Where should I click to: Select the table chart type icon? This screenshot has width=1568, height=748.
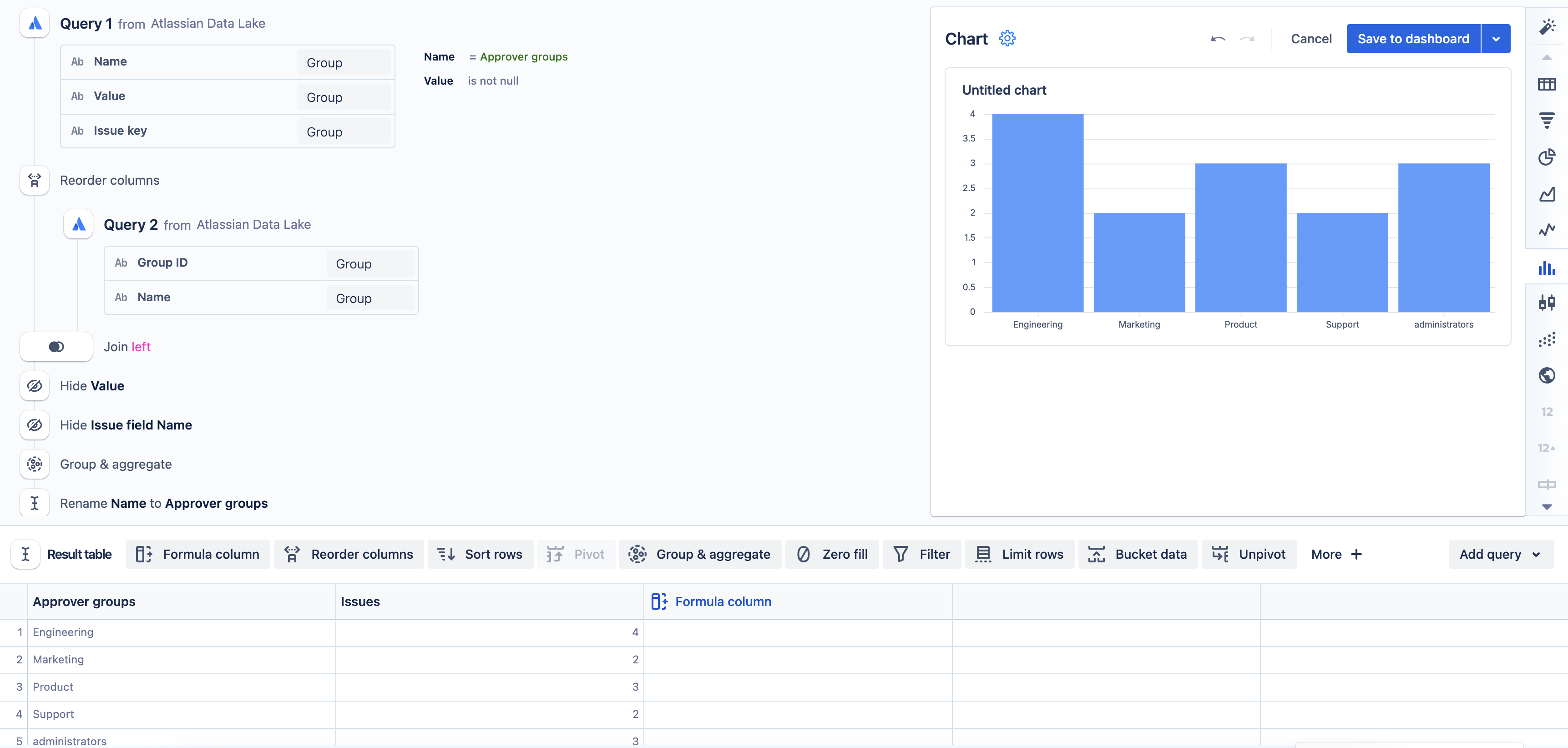click(1546, 84)
